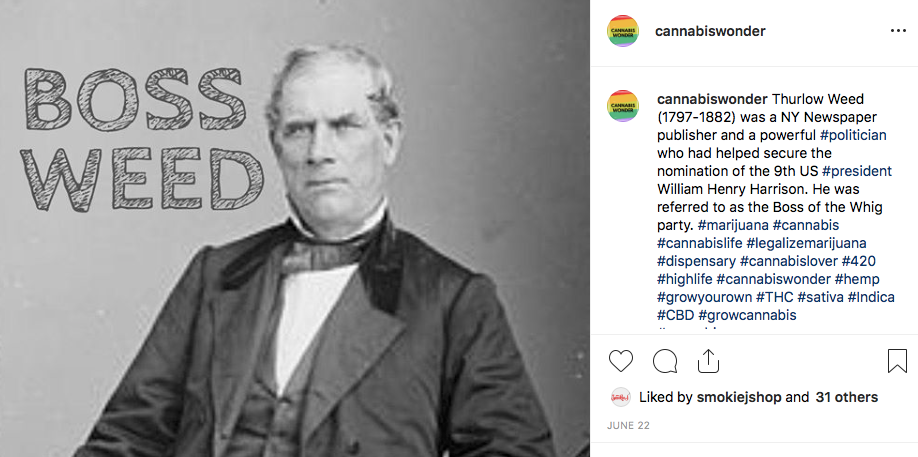The width and height of the screenshot is (918, 457).
Task: Open cannabiswonder avatar beside the caption
Action: click(x=622, y=105)
